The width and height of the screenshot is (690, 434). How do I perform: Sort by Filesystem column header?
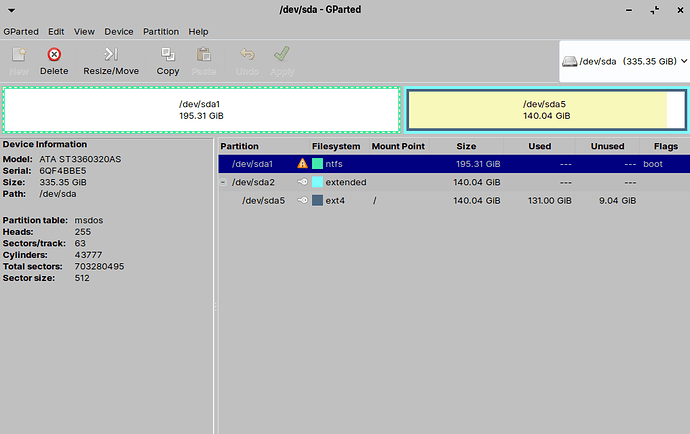tap(339, 146)
